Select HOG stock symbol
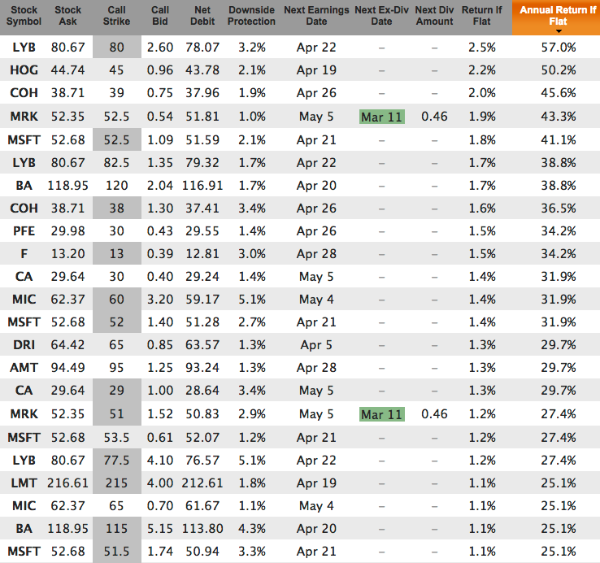This screenshot has width=600, height=563. (24, 70)
